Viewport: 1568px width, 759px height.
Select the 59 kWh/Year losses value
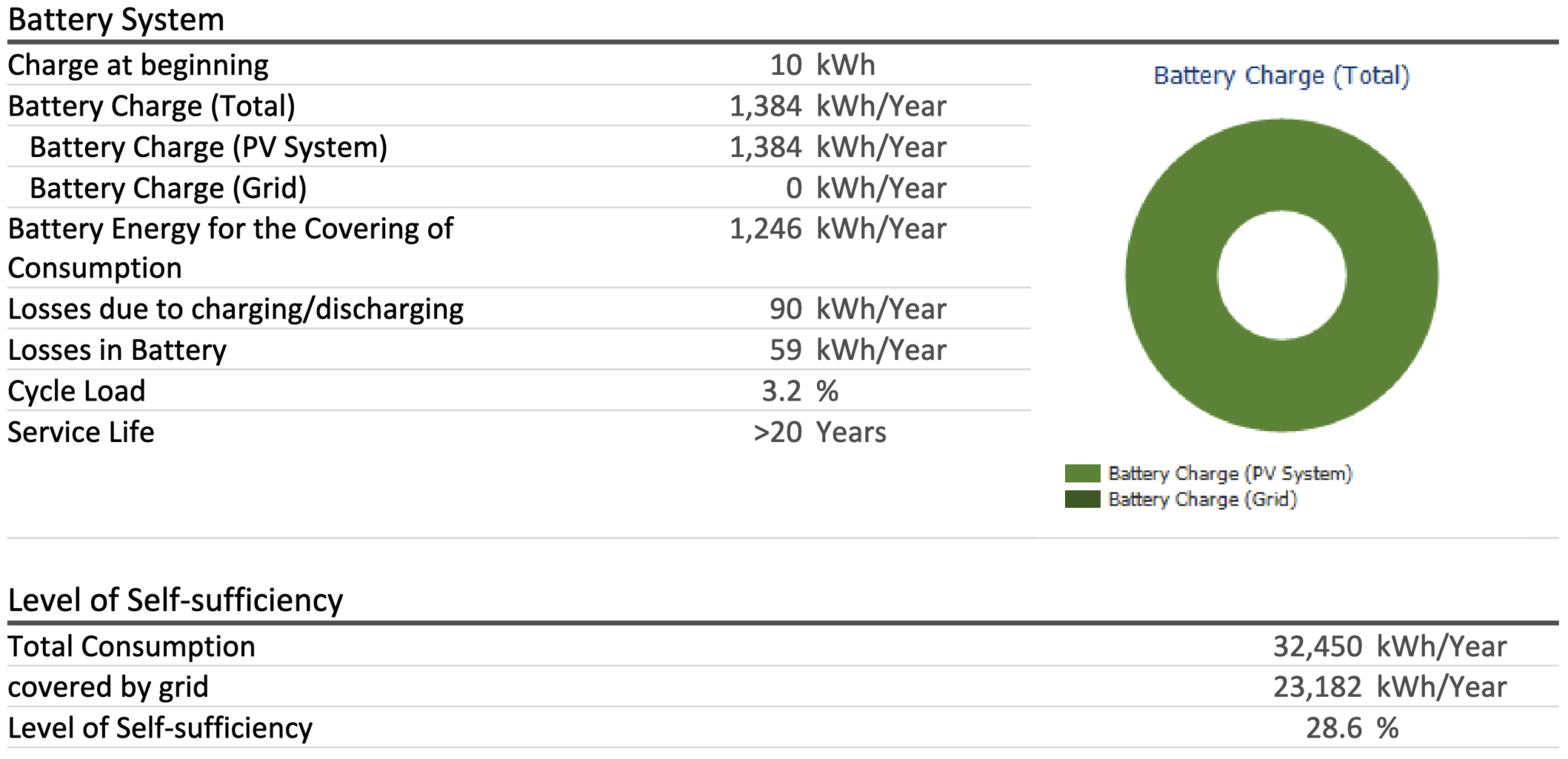857,350
